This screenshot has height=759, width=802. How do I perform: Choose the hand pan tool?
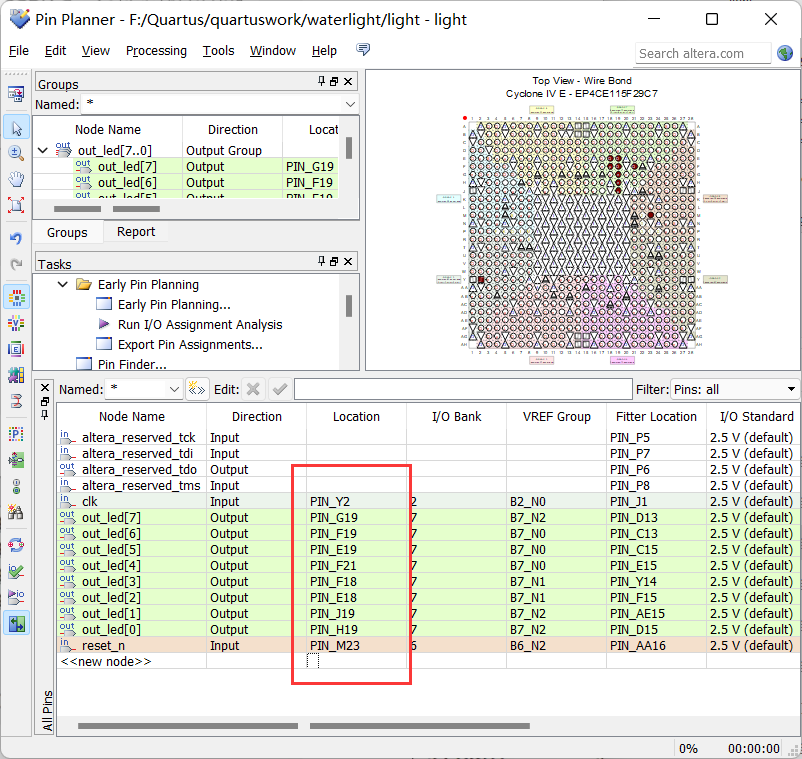[16, 179]
